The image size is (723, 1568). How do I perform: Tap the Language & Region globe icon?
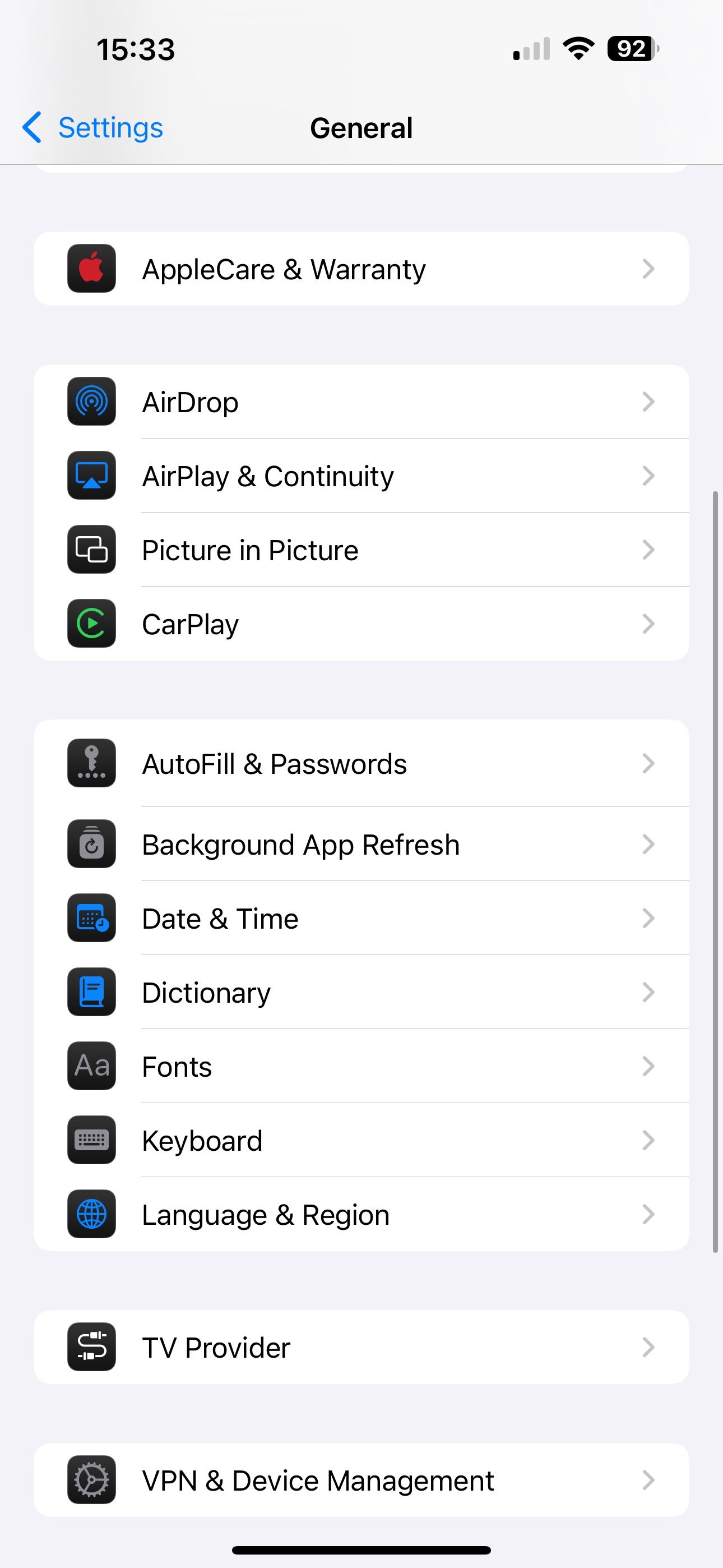[91, 1214]
